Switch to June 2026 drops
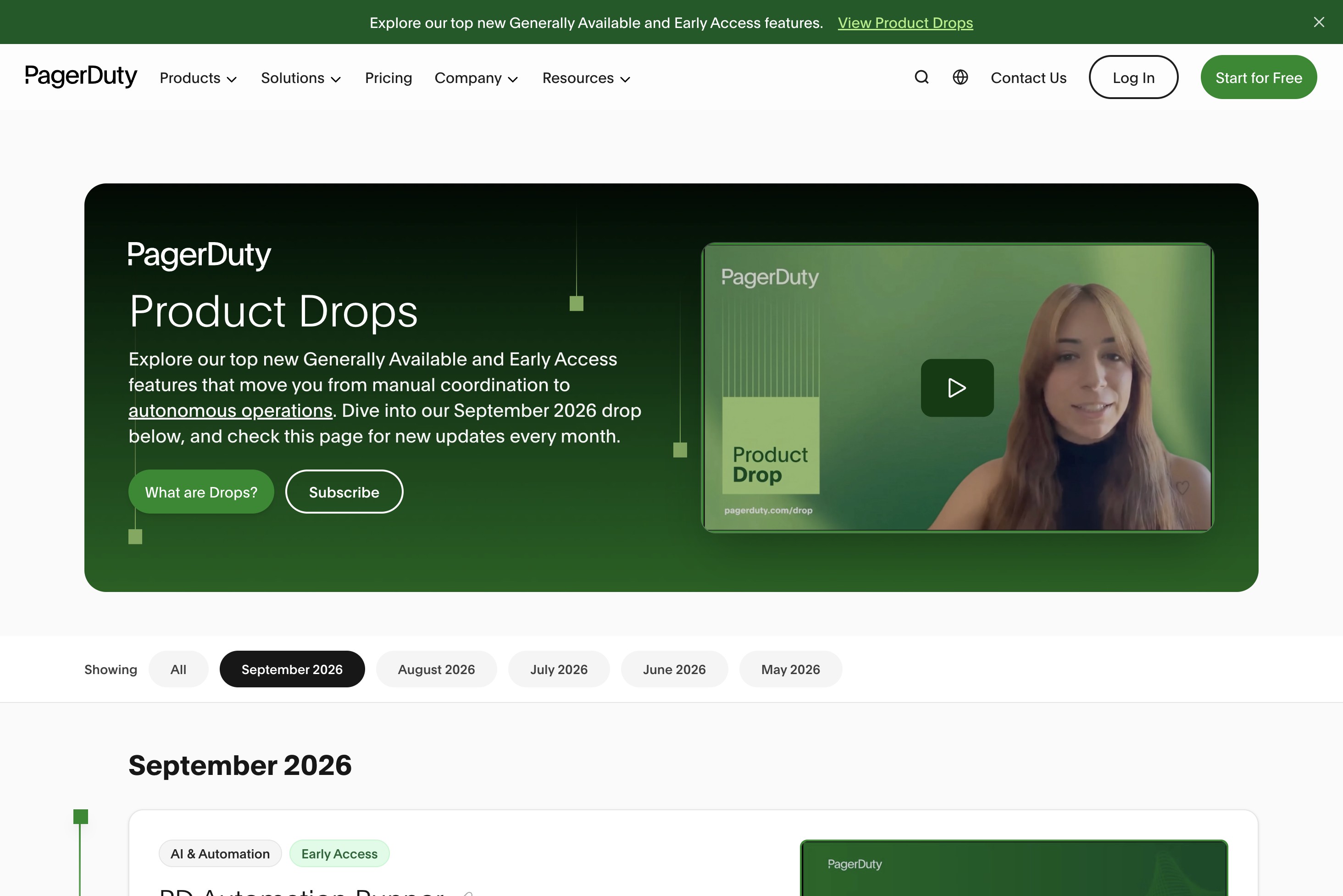This screenshot has height=896, width=1343. 674,669
